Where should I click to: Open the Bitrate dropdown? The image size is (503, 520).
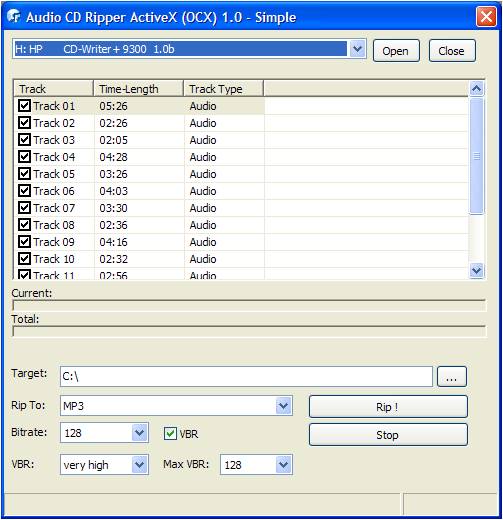[139, 433]
